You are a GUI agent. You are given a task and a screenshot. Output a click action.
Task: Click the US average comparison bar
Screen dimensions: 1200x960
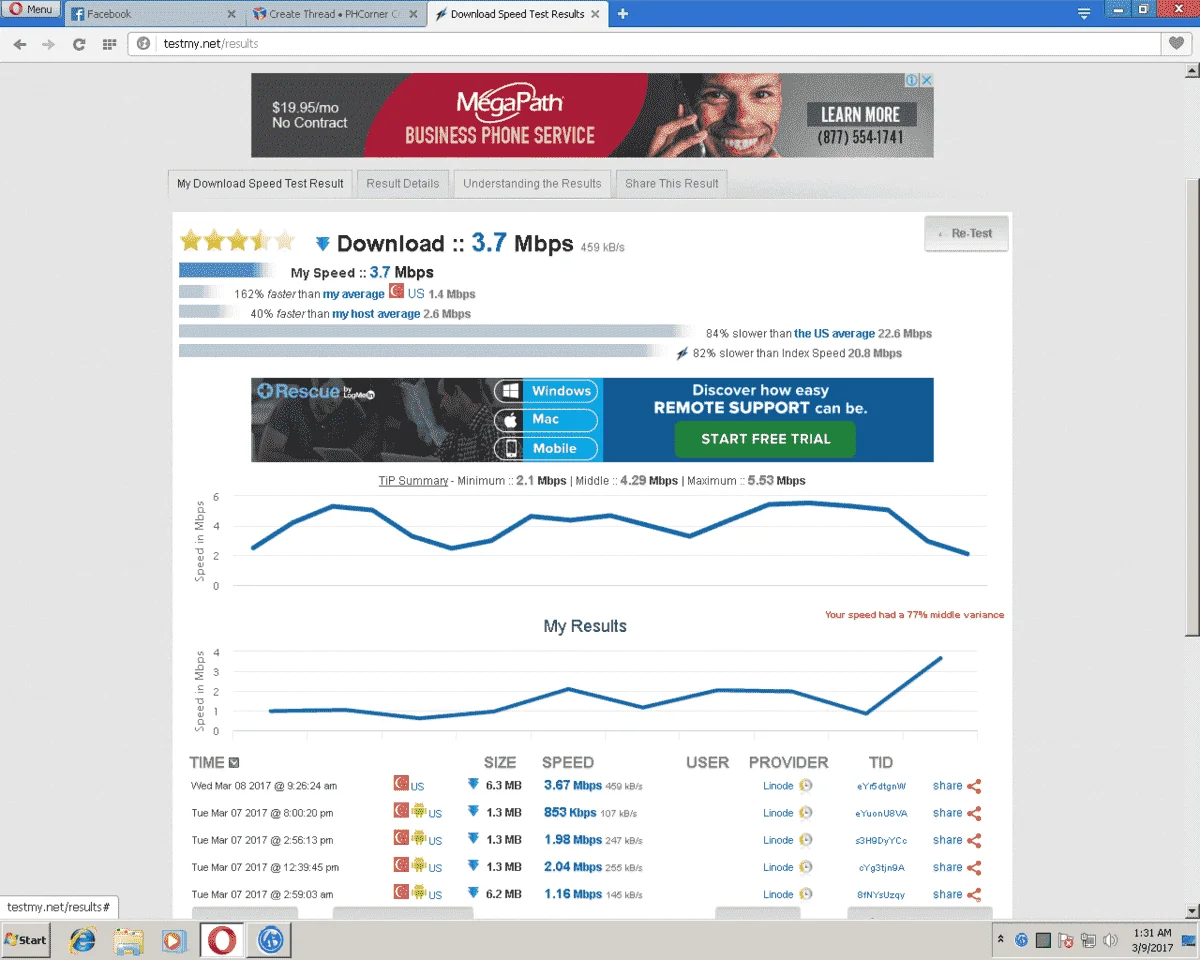tap(437, 331)
